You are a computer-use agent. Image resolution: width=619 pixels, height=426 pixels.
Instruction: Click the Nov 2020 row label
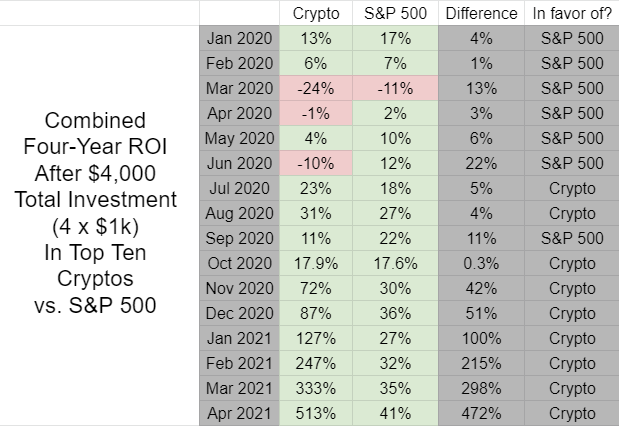(x=239, y=289)
